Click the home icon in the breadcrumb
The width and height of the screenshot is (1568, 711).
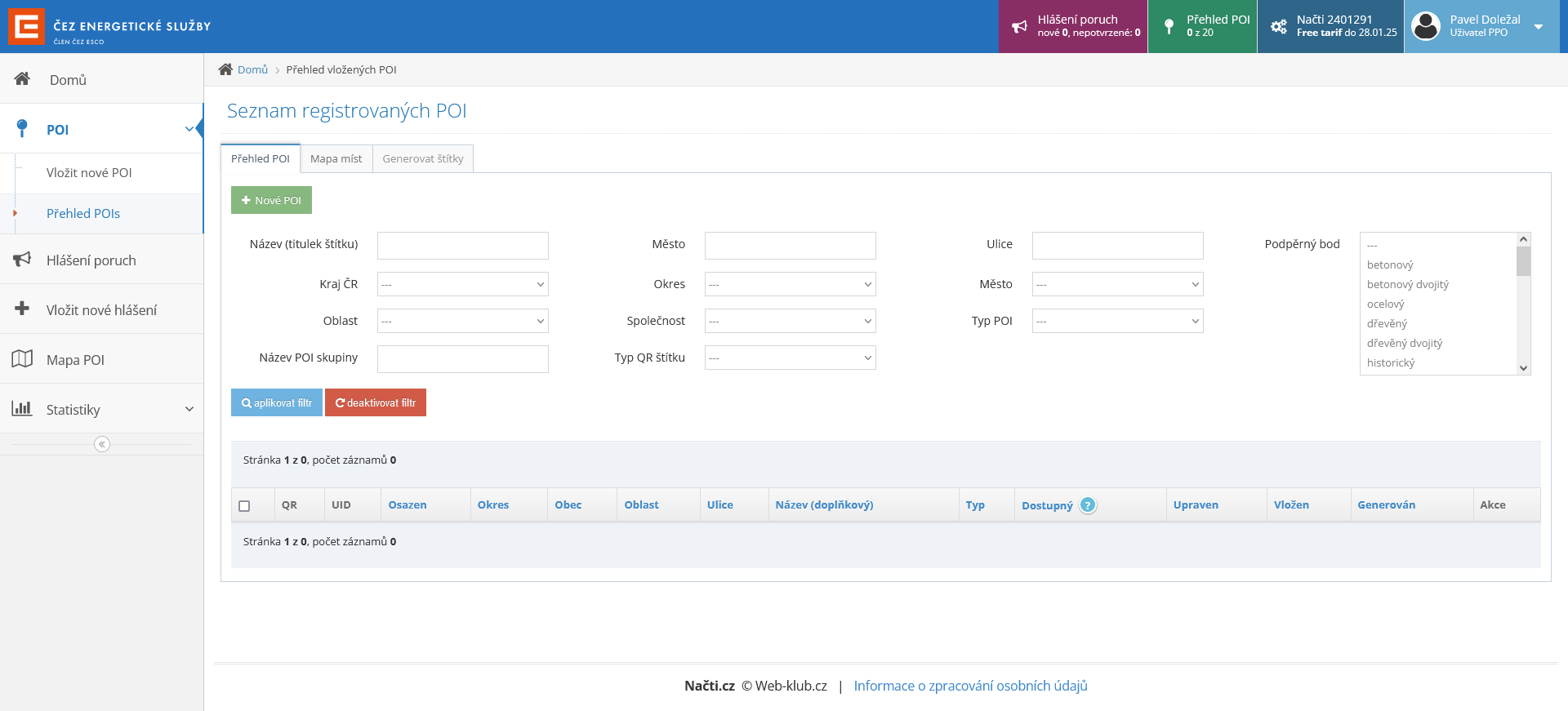[225, 69]
